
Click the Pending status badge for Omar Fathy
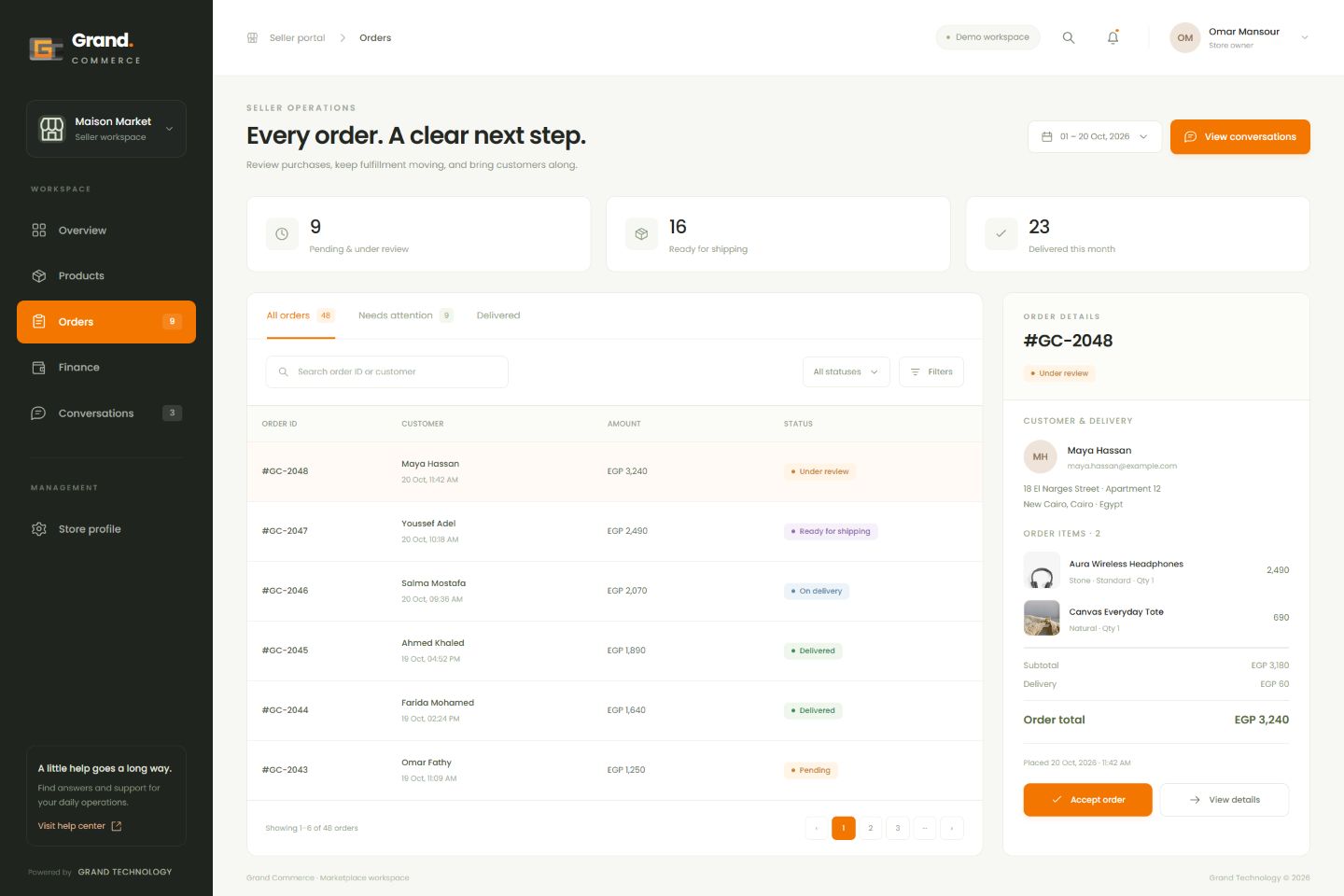point(811,771)
